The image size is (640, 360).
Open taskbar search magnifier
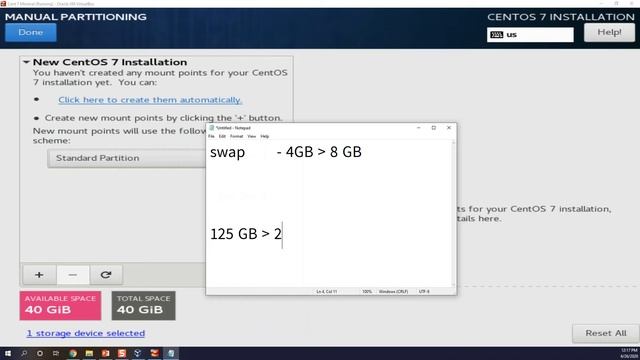pyautogui.click(x=24, y=353)
